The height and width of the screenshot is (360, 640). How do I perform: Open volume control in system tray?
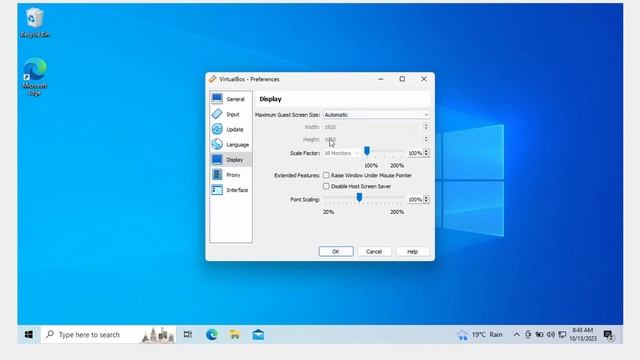click(x=551, y=335)
